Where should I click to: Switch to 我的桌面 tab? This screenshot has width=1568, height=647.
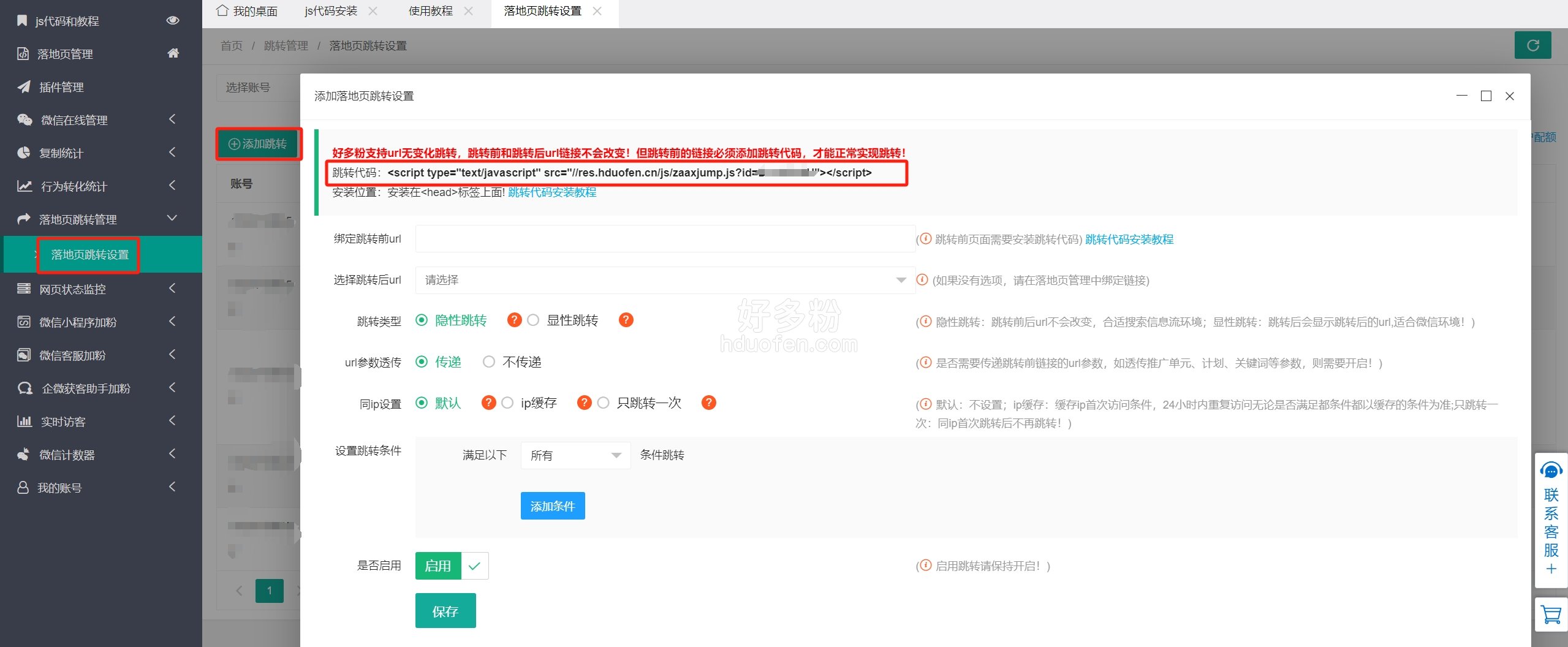click(248, 11)
